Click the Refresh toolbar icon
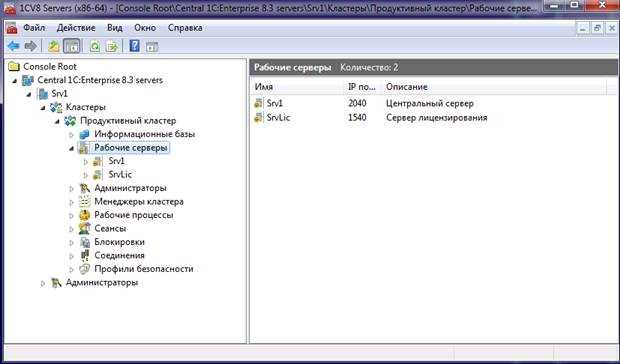 (x=95, y=47)
